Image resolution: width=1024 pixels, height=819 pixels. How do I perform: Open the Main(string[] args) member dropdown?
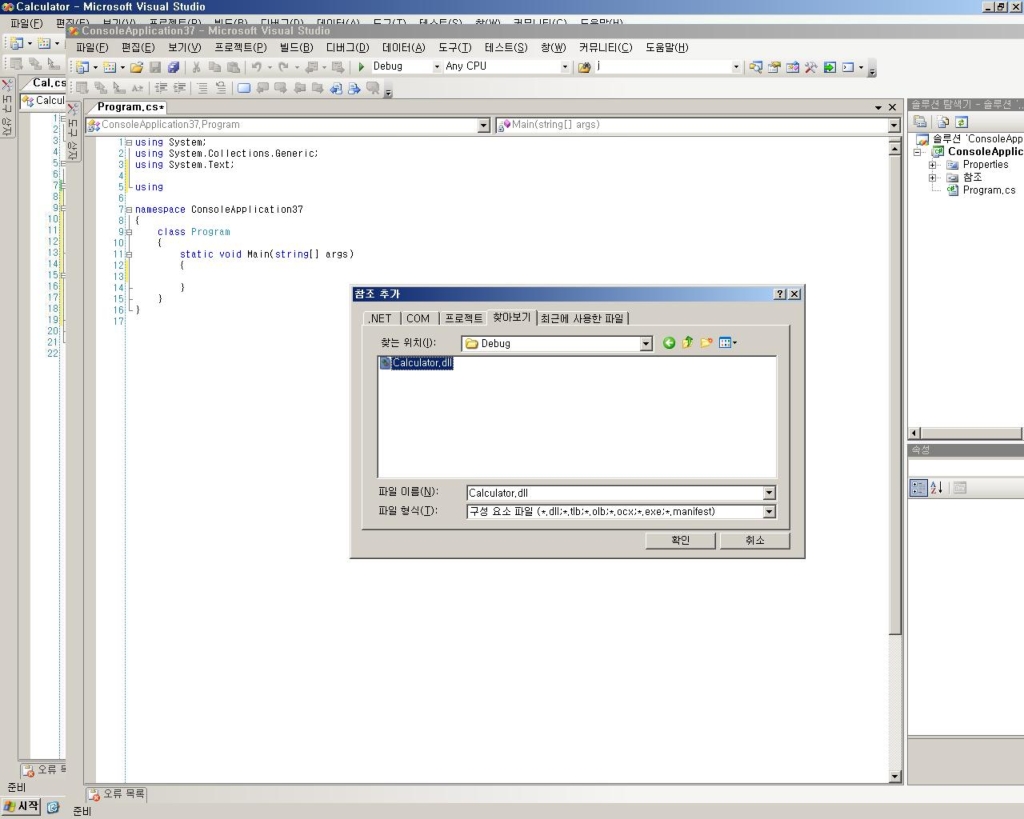(894, 125)
